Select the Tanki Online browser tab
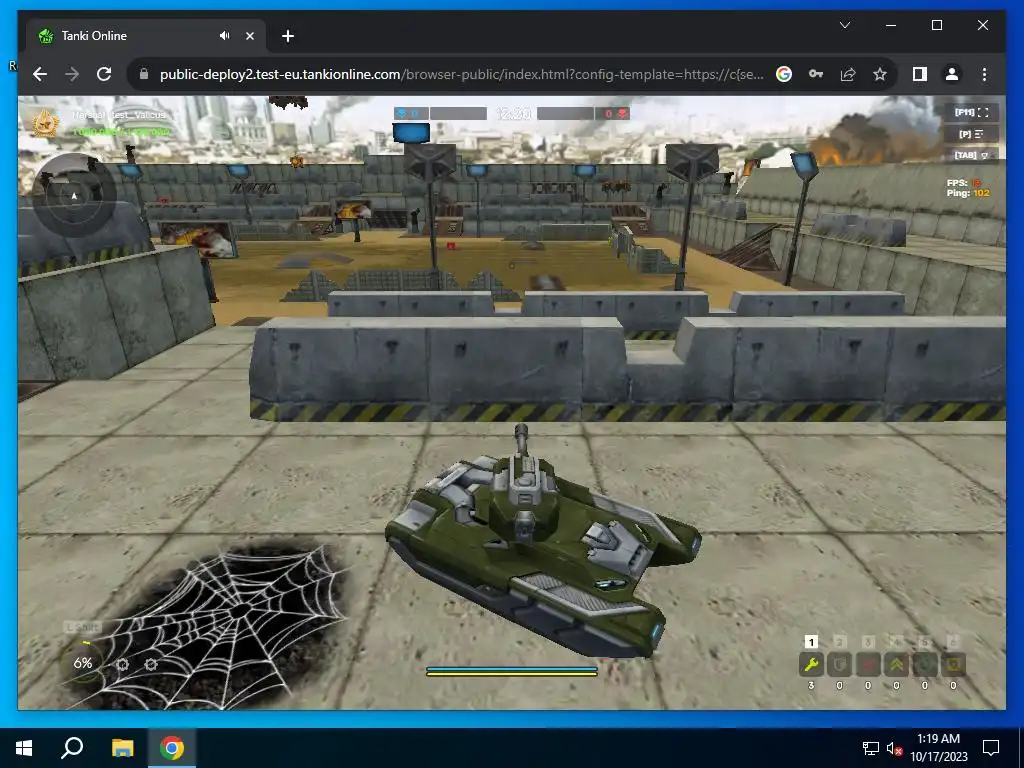 (146, 36)
